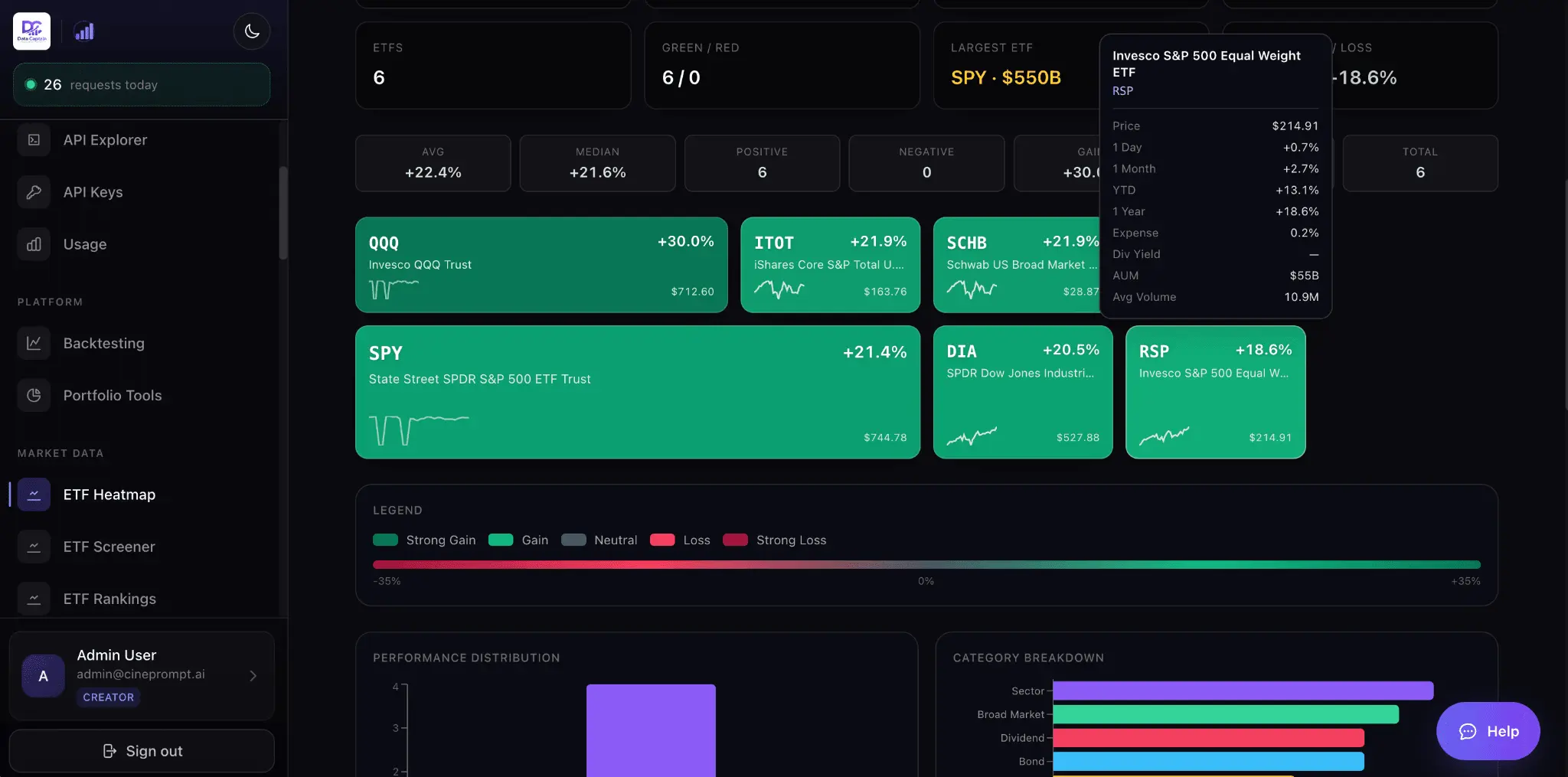Click the legend gradient color bar
Image resolution: width=1568 pixels, height=777 pixels.
[926, 565]
